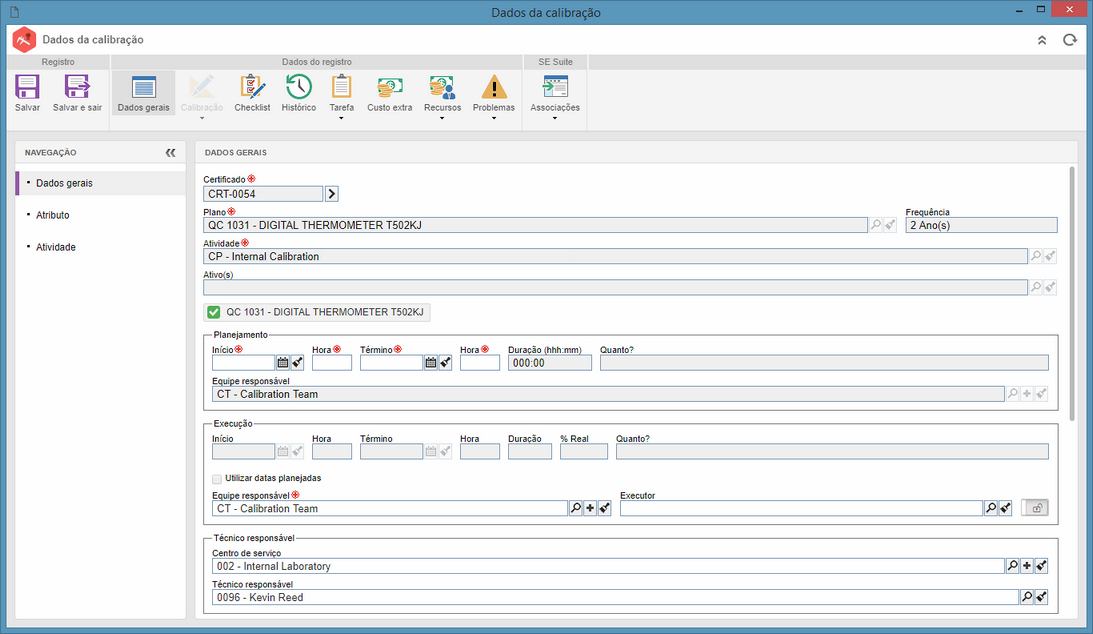The width and height of the screenshot is (1093, 634).
Task: Click the Planejamento Início Hora field
Action: click(x=332, y=363)
